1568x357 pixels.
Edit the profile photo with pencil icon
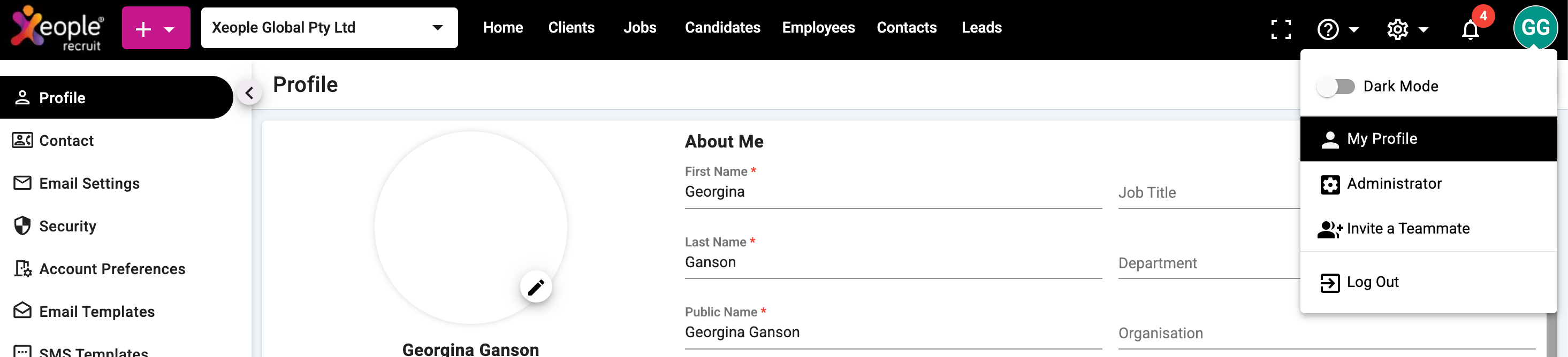pyautogui.click(x=536, y=287)
